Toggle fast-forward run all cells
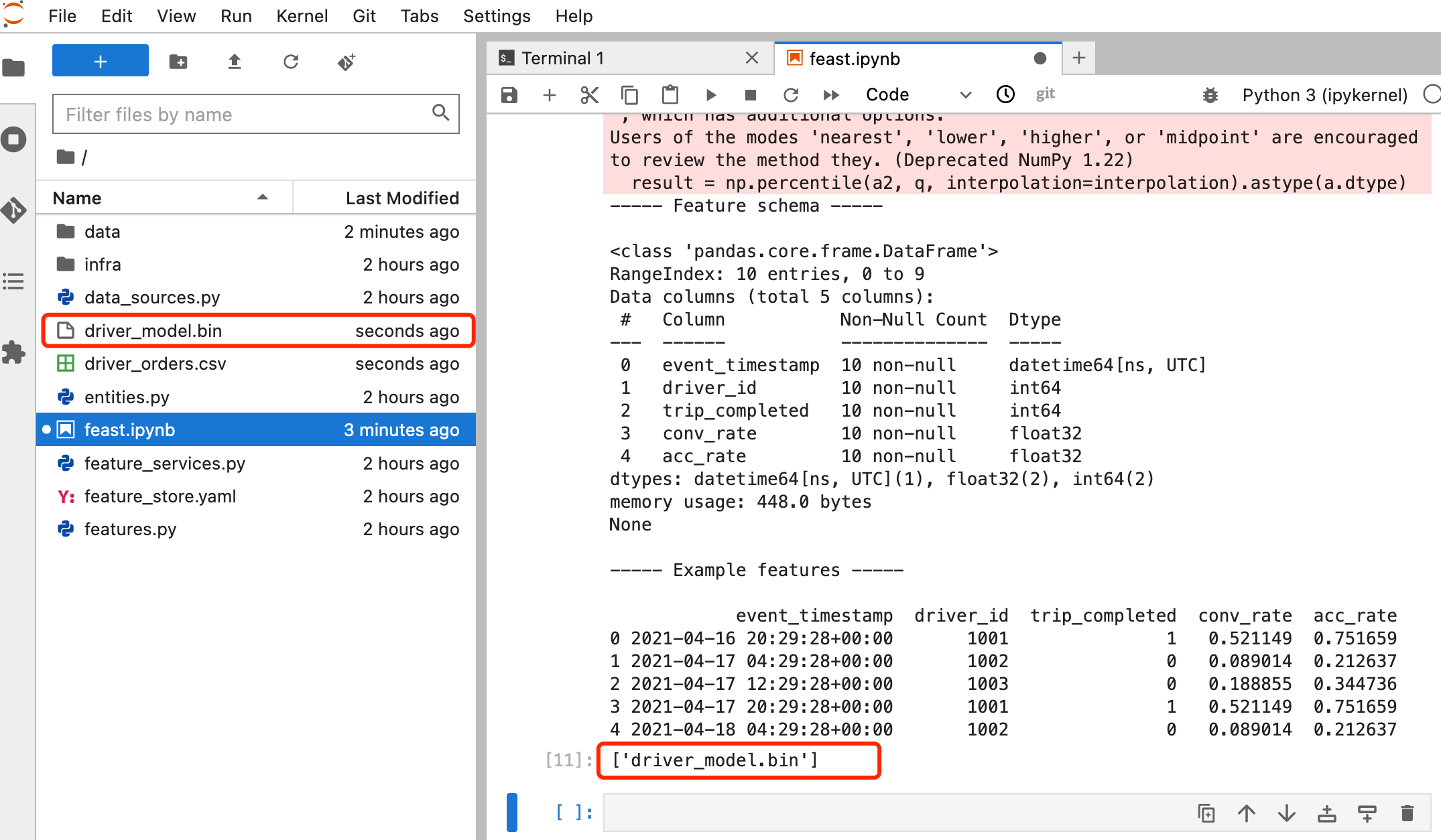This screenshot has height=840, width=1441. pyautogui.click(x=830, y=93)
